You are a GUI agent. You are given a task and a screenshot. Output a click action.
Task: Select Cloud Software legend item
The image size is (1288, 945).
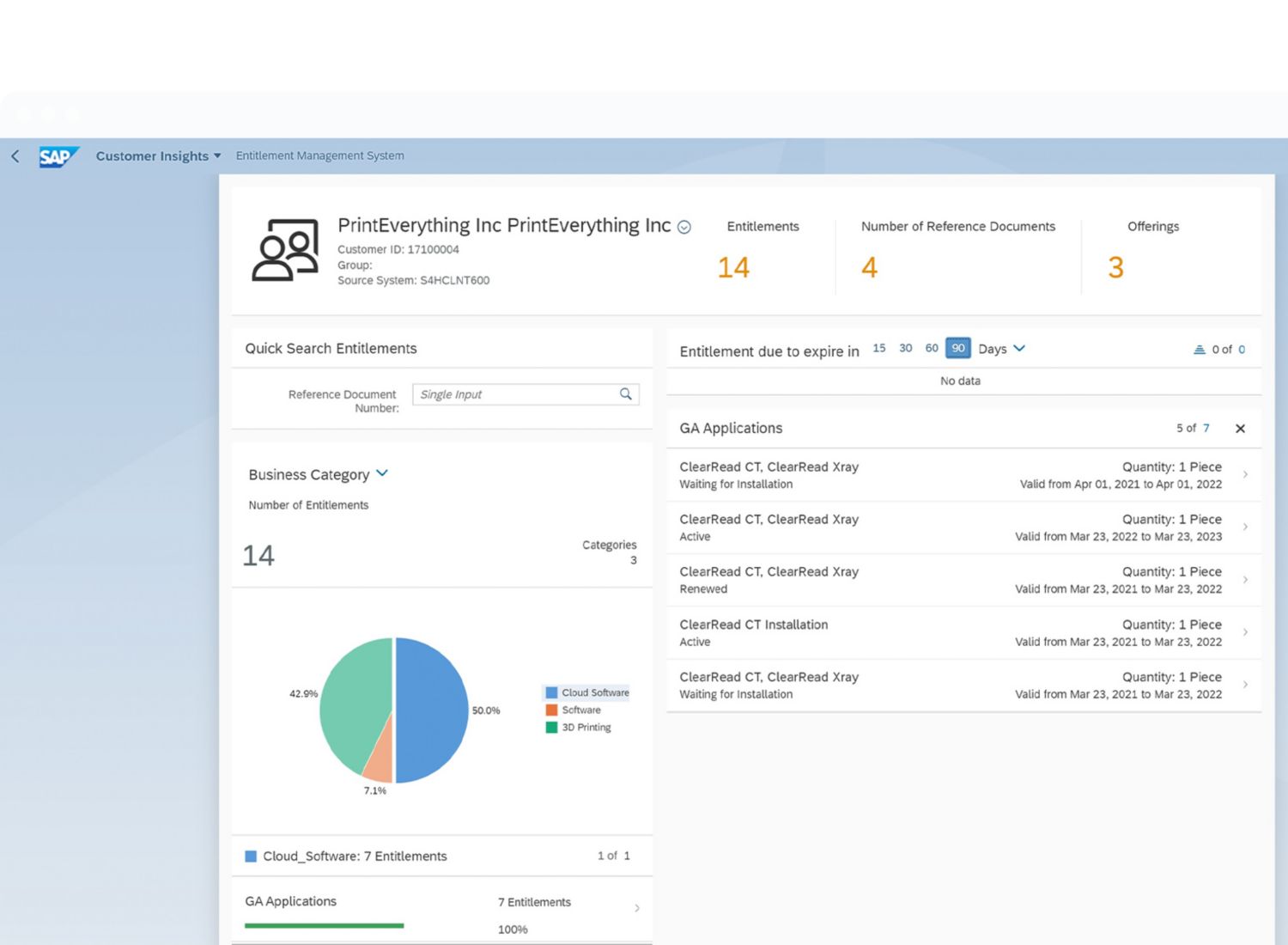click(x=587, y=692)
